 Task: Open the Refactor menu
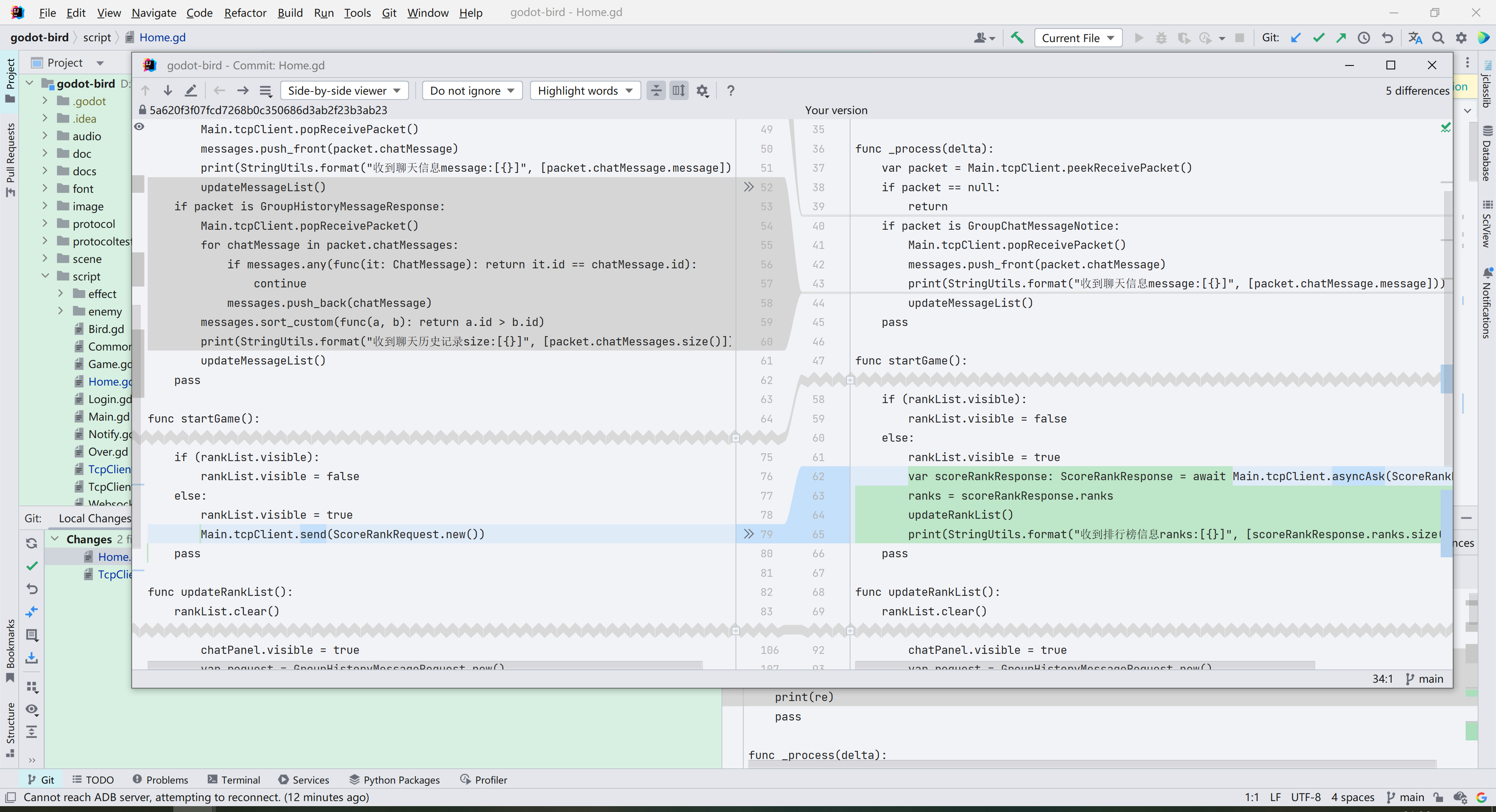pos(245,12)
